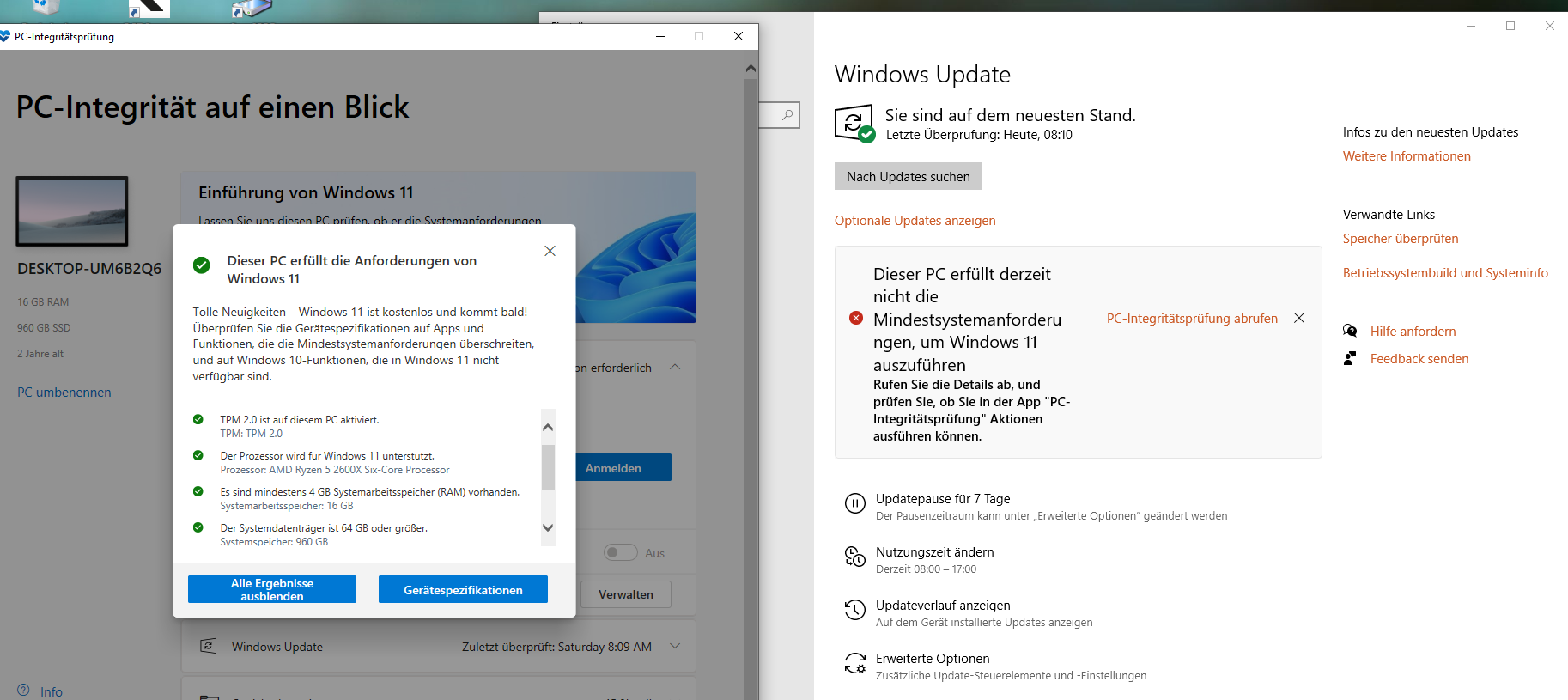The image size is (1568, 700).
Task: Click the green check next to RAM result
Action: pyautogui.click(x=198, y=491)
